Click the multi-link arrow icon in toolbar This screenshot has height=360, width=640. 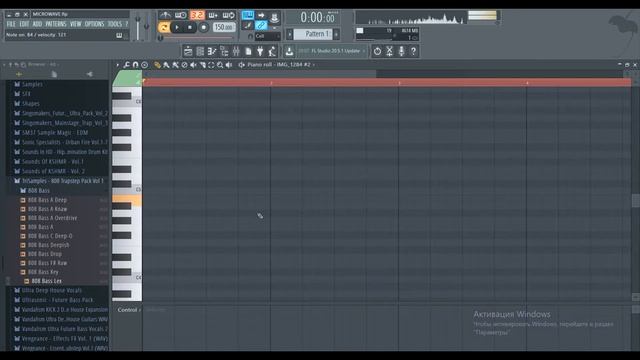point(261,16)
